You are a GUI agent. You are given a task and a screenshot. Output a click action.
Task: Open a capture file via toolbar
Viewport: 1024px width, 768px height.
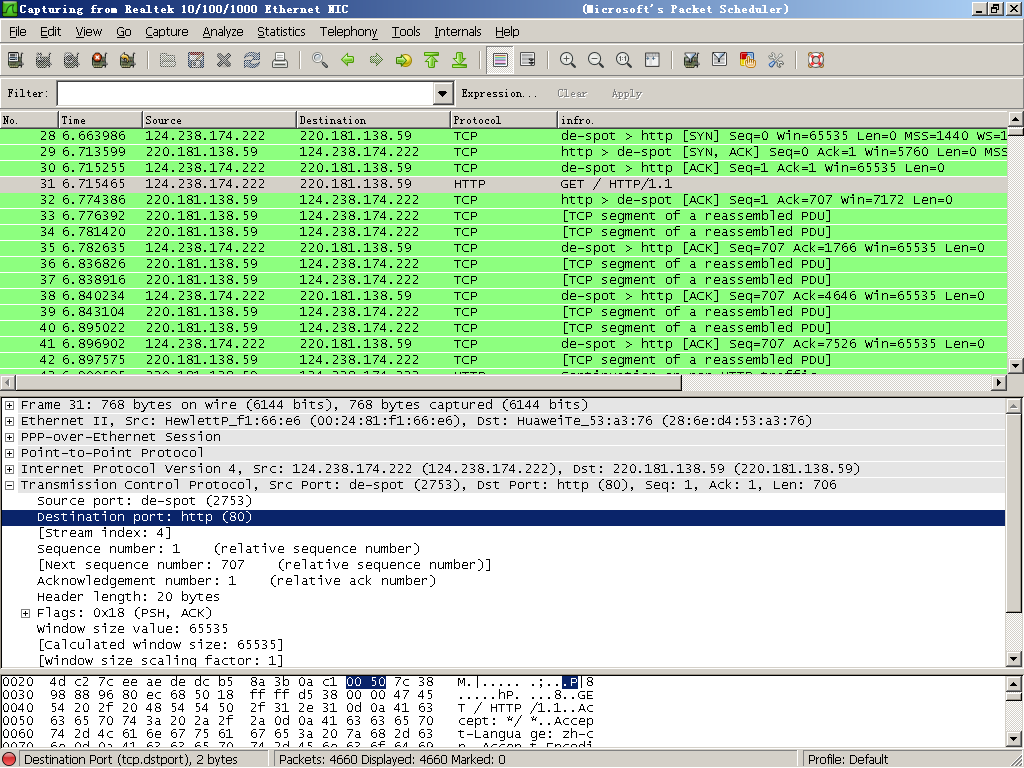[168, 61]
